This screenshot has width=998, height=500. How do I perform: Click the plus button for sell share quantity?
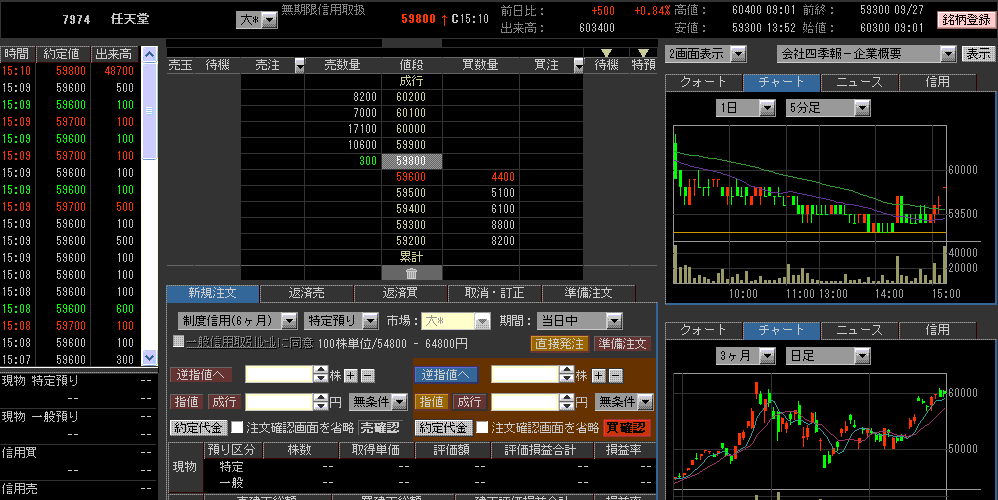point(350,375)
